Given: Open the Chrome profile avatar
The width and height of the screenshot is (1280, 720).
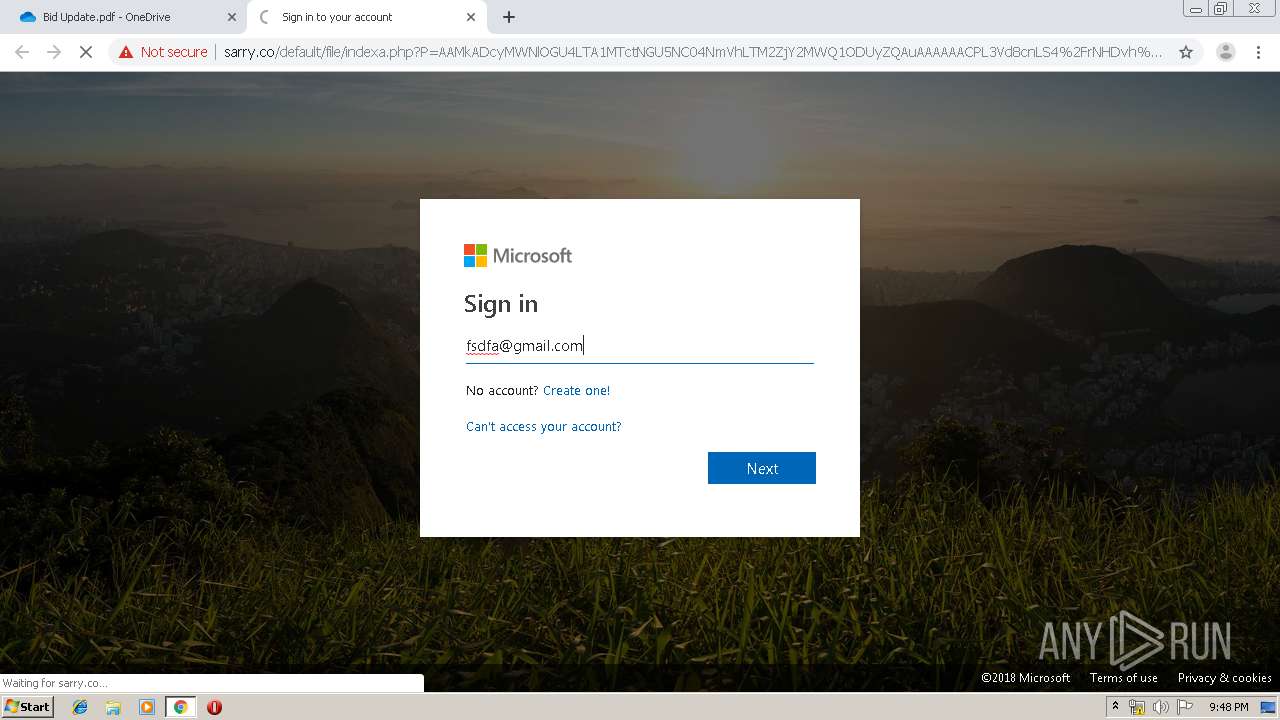Looking at the screenshot, I should pyautogui.click(x=1225, y=52).
